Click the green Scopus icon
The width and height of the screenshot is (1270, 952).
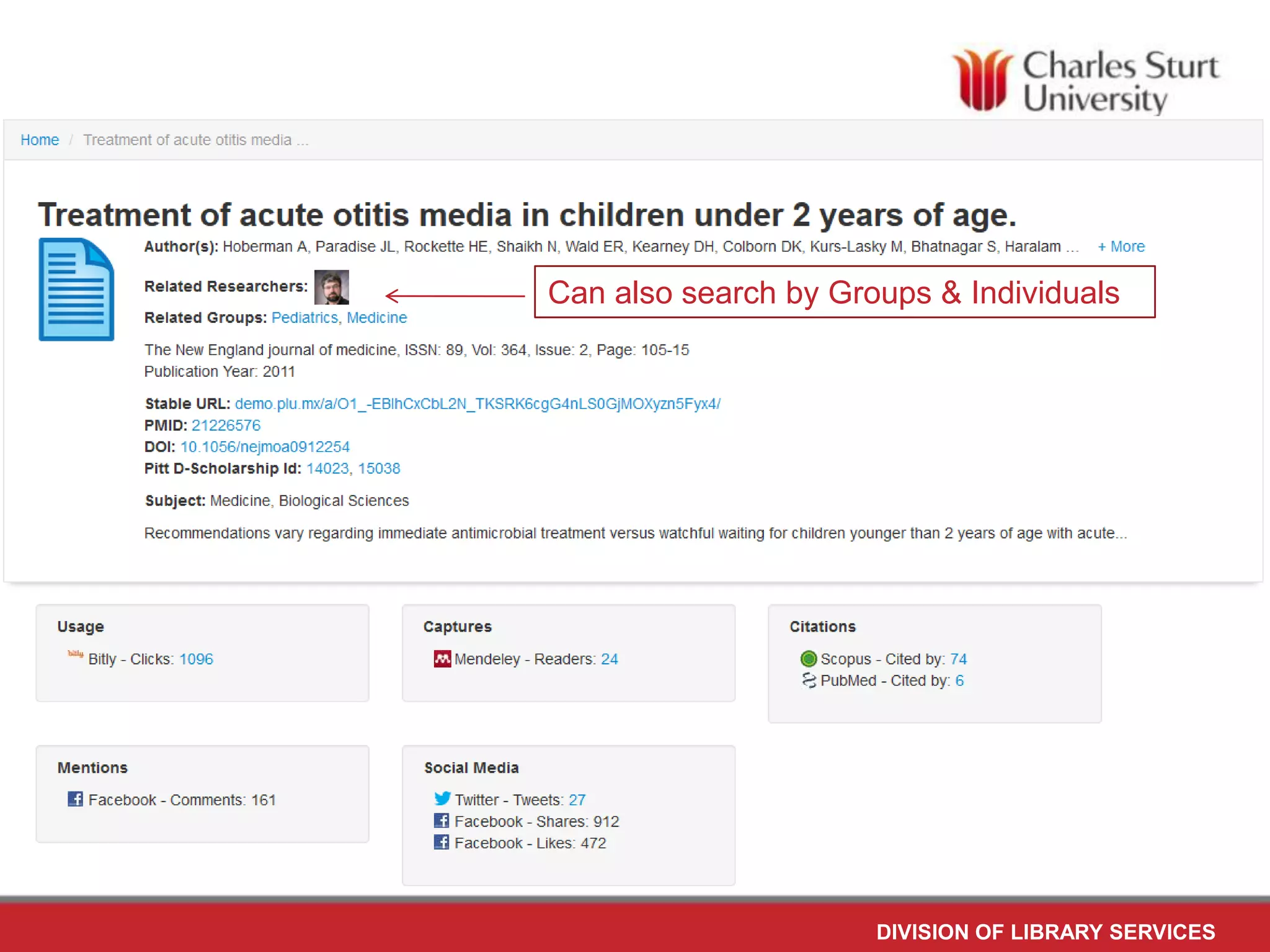[x=809, y=659]
